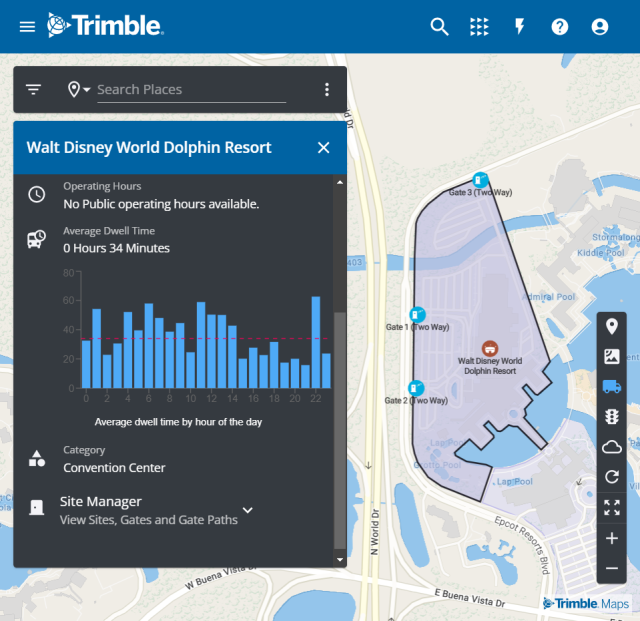The width and height of the screenshot is (640, 621).
Task: Open the search magnifier in header
Action: [x=439, y=27]
